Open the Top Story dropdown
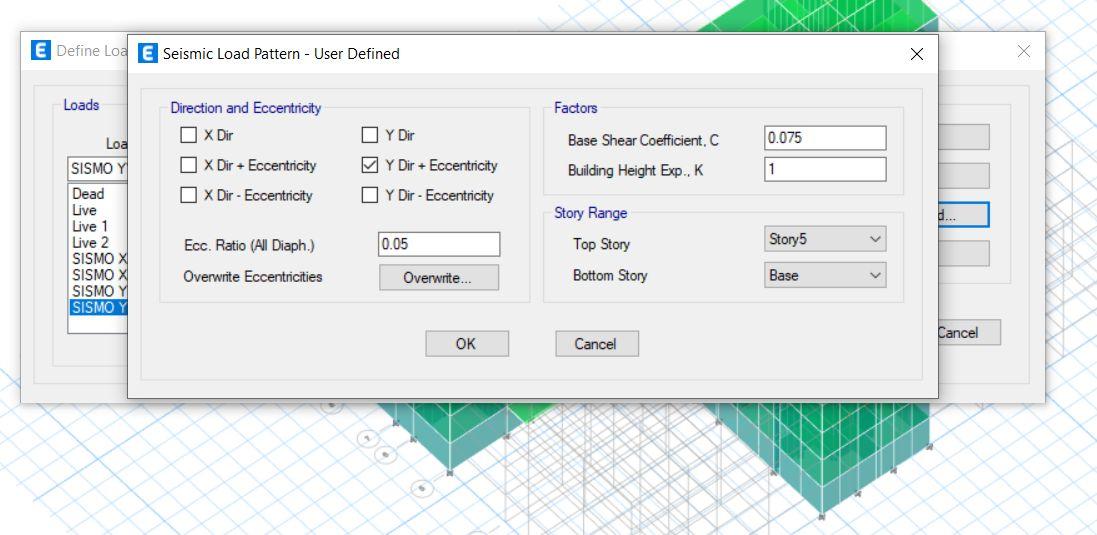 coord(825,239)
